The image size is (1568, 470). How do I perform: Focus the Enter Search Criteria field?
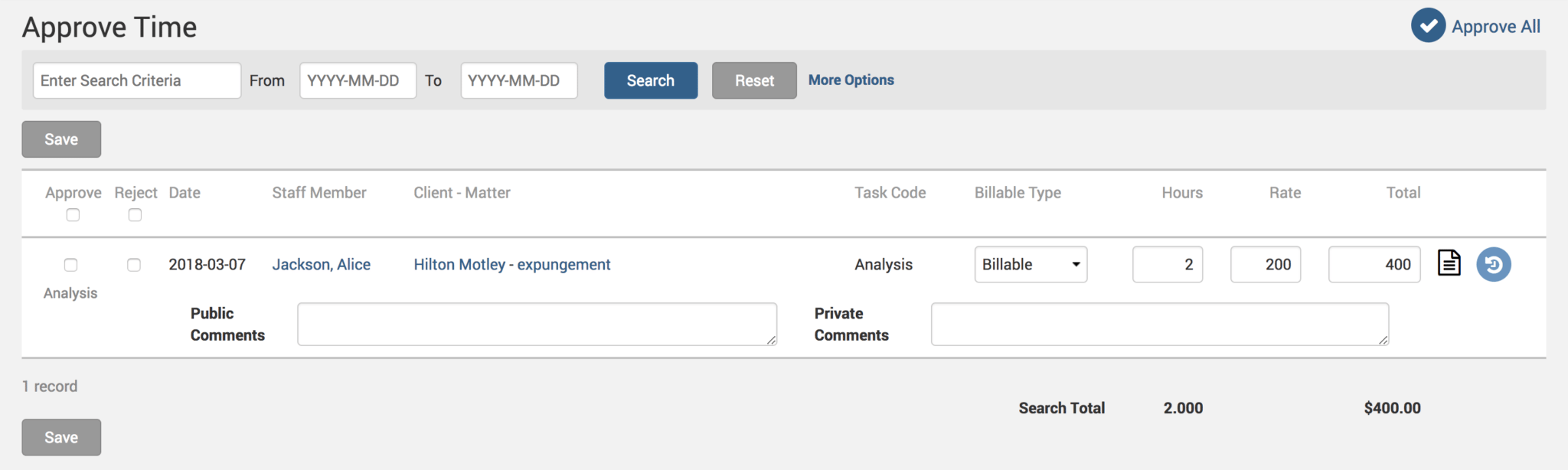point(137,80)
